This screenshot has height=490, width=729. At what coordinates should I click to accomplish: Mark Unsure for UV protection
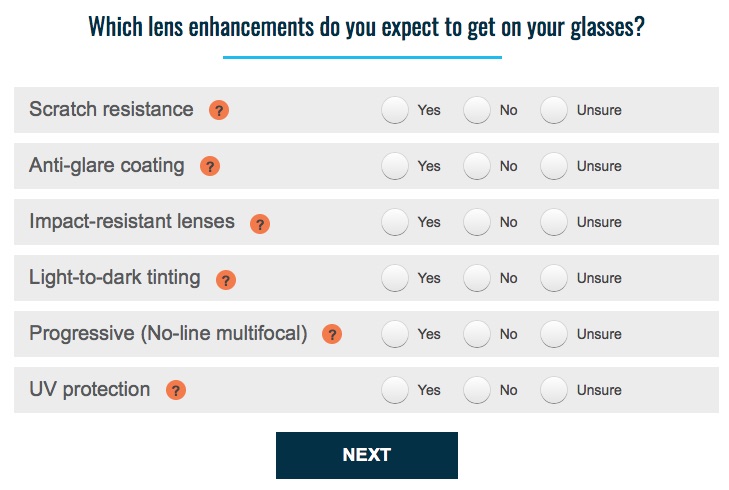pos(554,390)
